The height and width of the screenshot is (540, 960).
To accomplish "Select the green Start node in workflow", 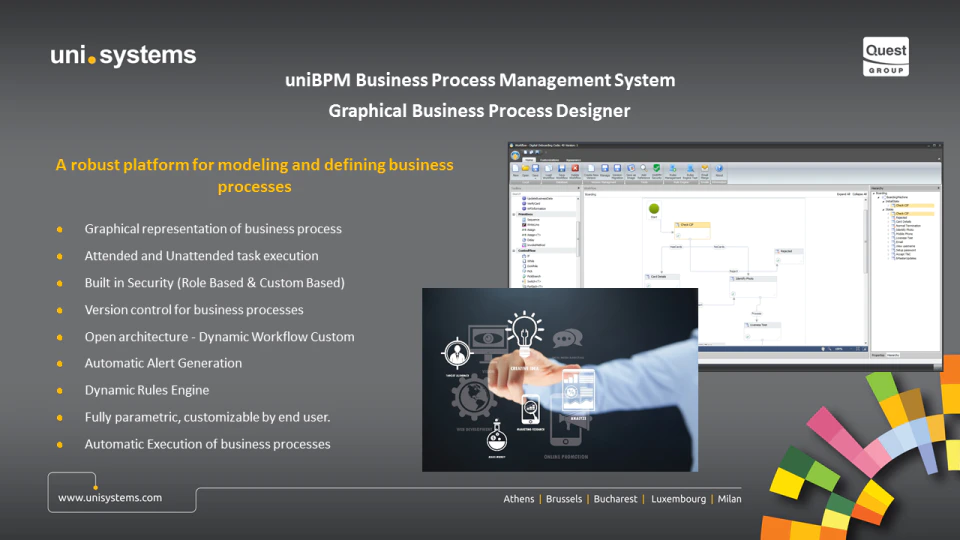I will 654,209.
